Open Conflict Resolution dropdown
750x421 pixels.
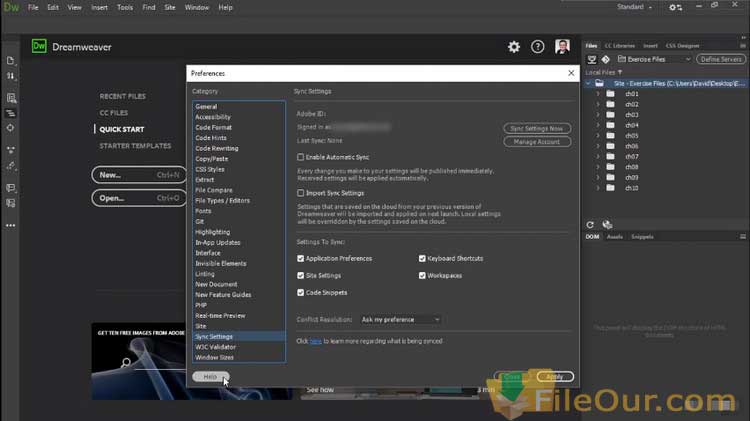point(400,320)
